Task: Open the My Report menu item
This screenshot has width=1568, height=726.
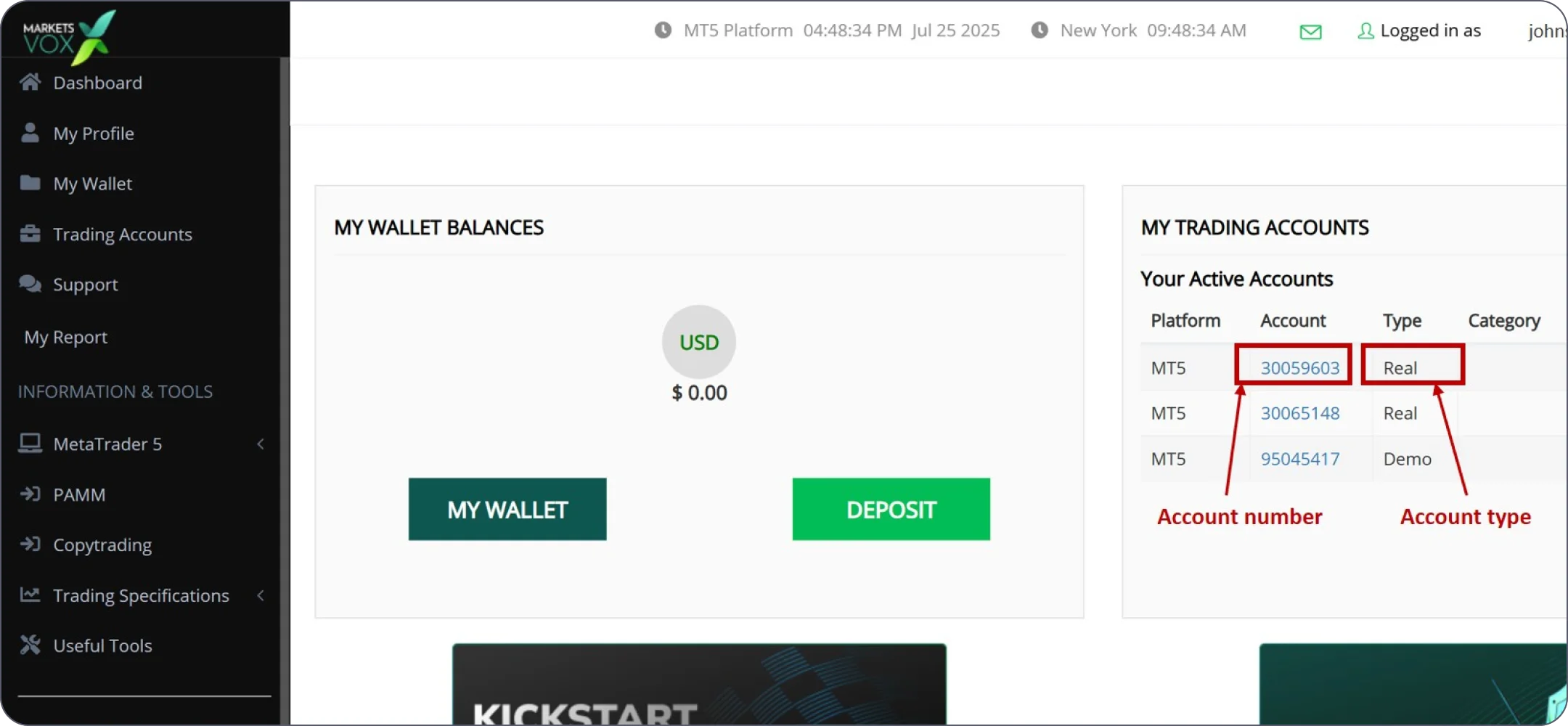Action: click(66, 337)
